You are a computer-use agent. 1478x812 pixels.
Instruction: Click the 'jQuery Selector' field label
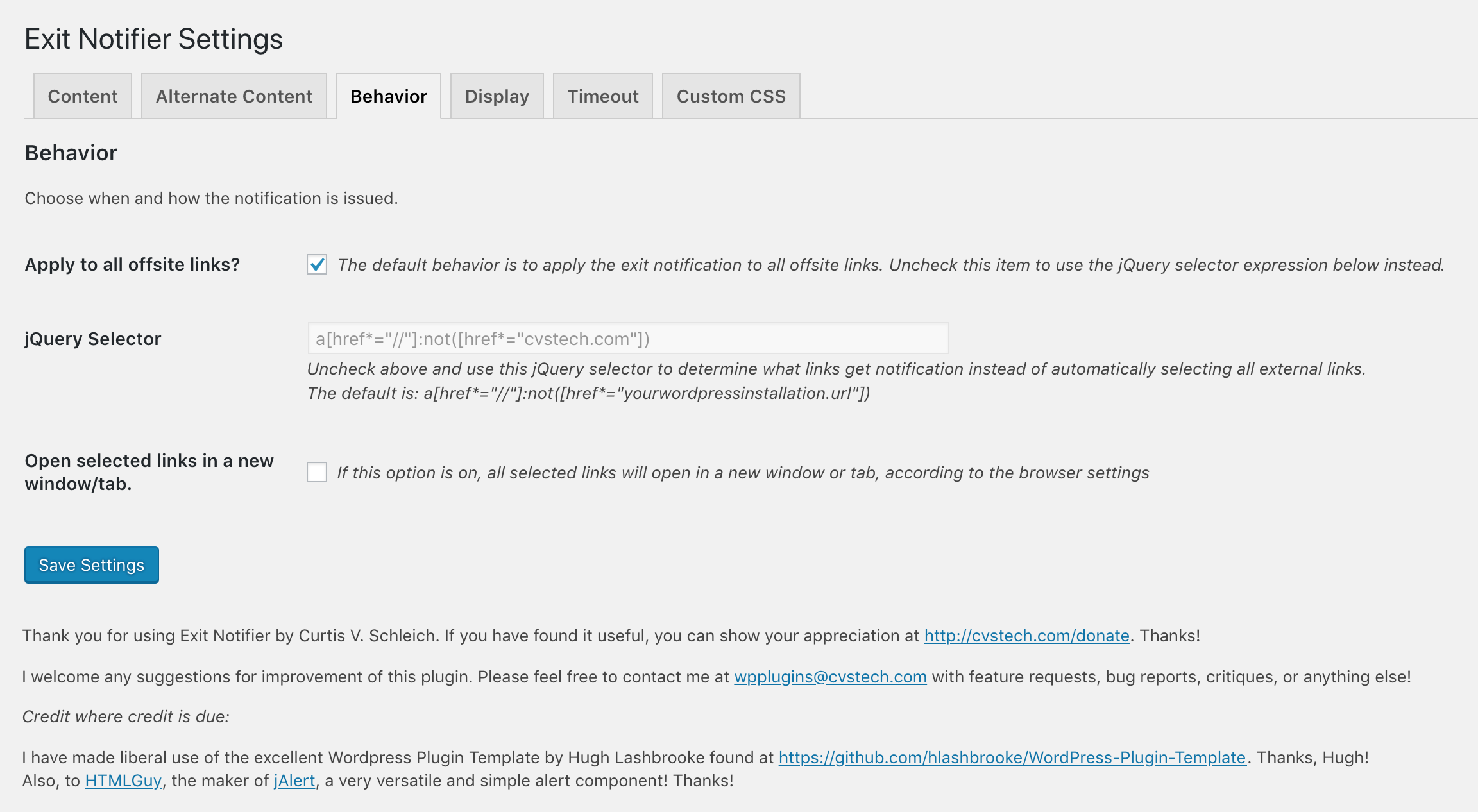coord(93,339)
